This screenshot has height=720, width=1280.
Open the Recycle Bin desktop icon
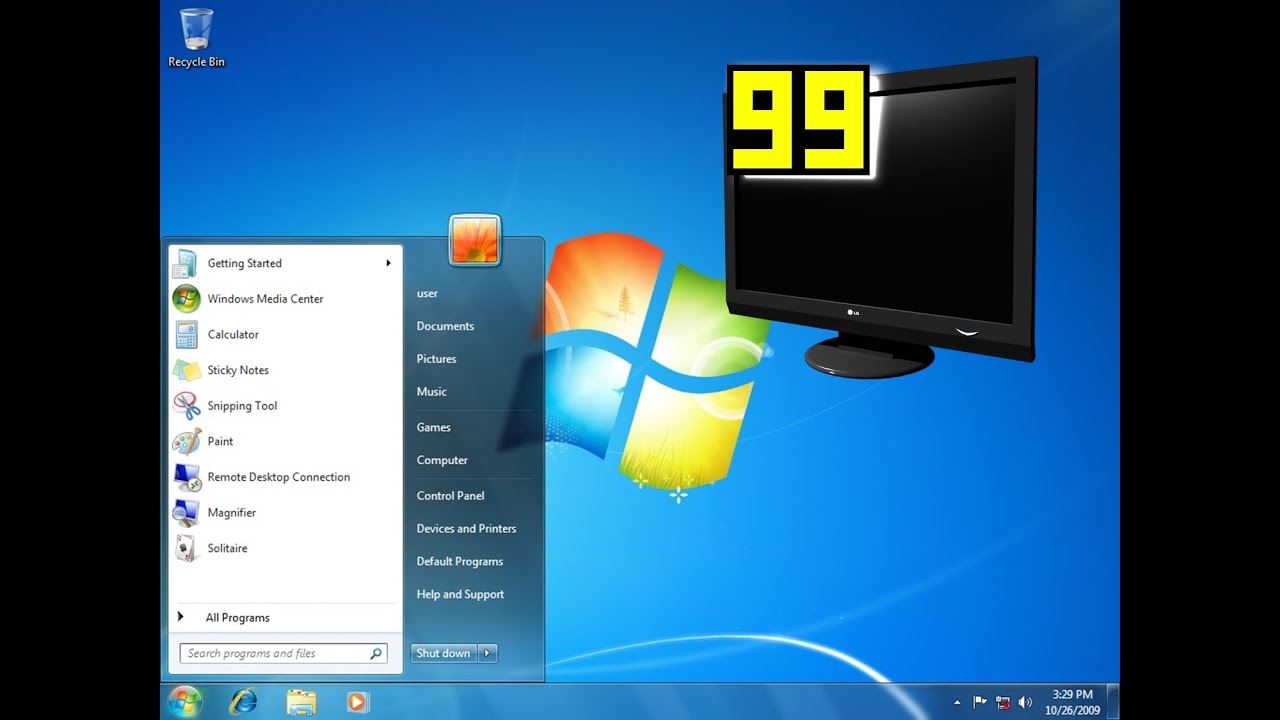click(196, 38)
